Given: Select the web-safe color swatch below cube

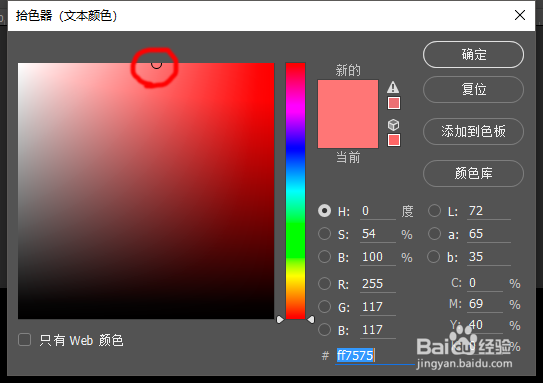Looking at the screenshot, I should [x=394, y=140].
